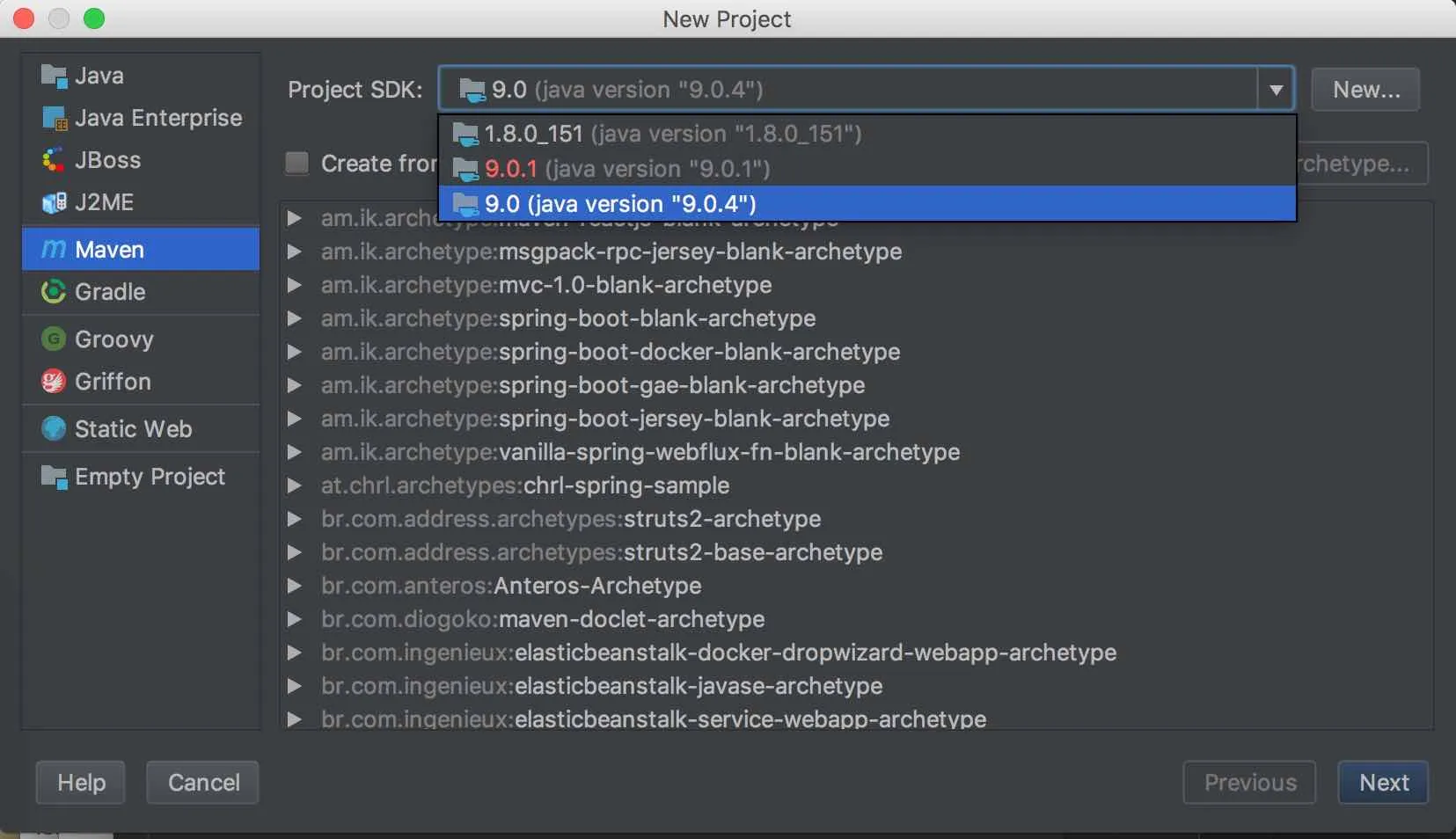Screen dimensions: 1456x839
Task: Click the J2ME icon in sidebar
Action: [54, 203]
